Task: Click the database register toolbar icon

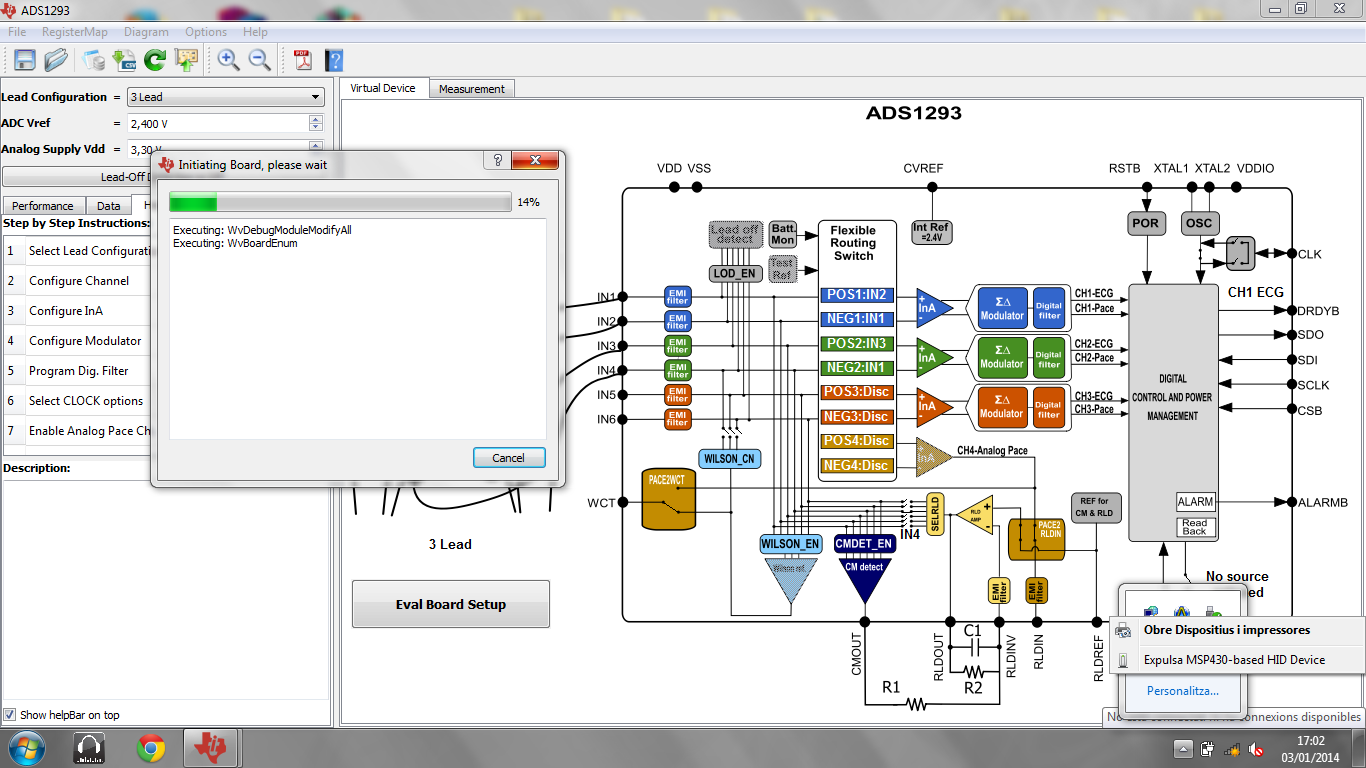Action: [x=94, y=60]
